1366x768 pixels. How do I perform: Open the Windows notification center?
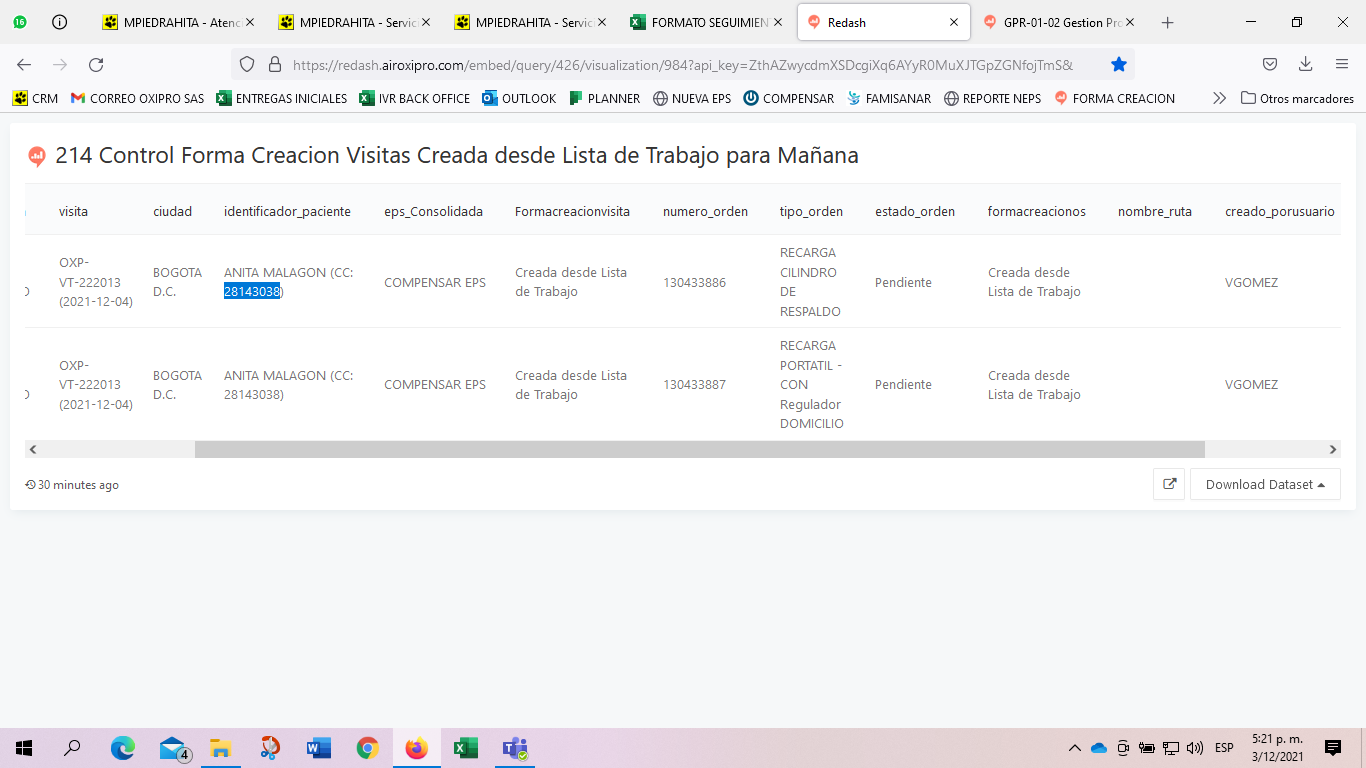(1333, 748)
